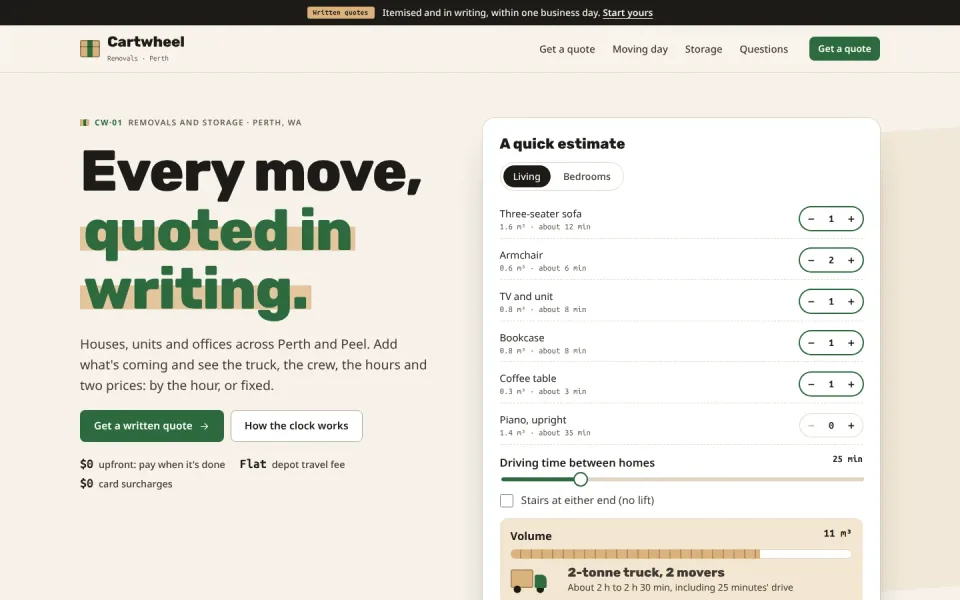Click the Cartwheel brand name
This screenshot has height=600, width=960.
[x=146, y=42]
